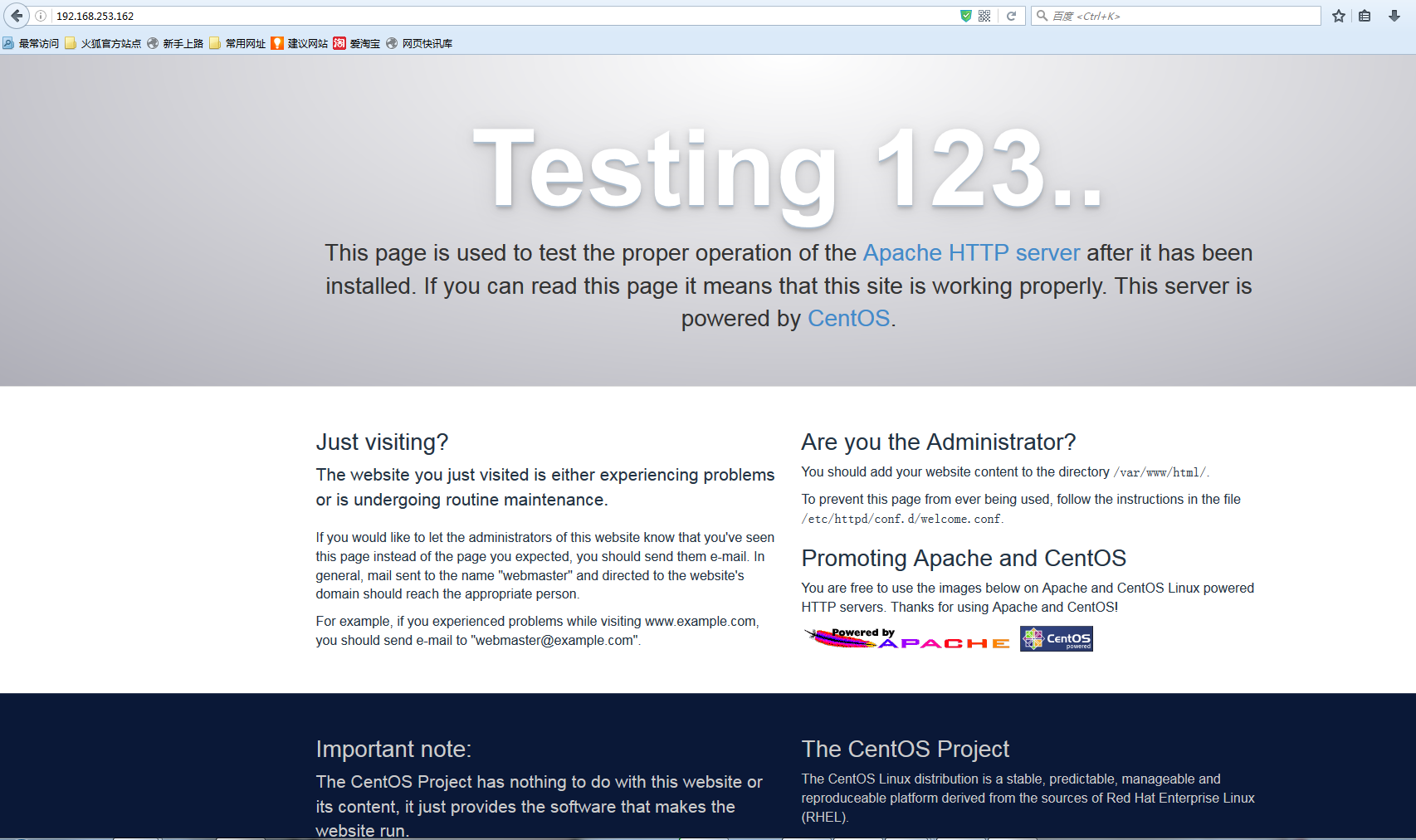Show the page QR code icon
The width and height of the screenshot is (1416, 840).
click(984, 16)
